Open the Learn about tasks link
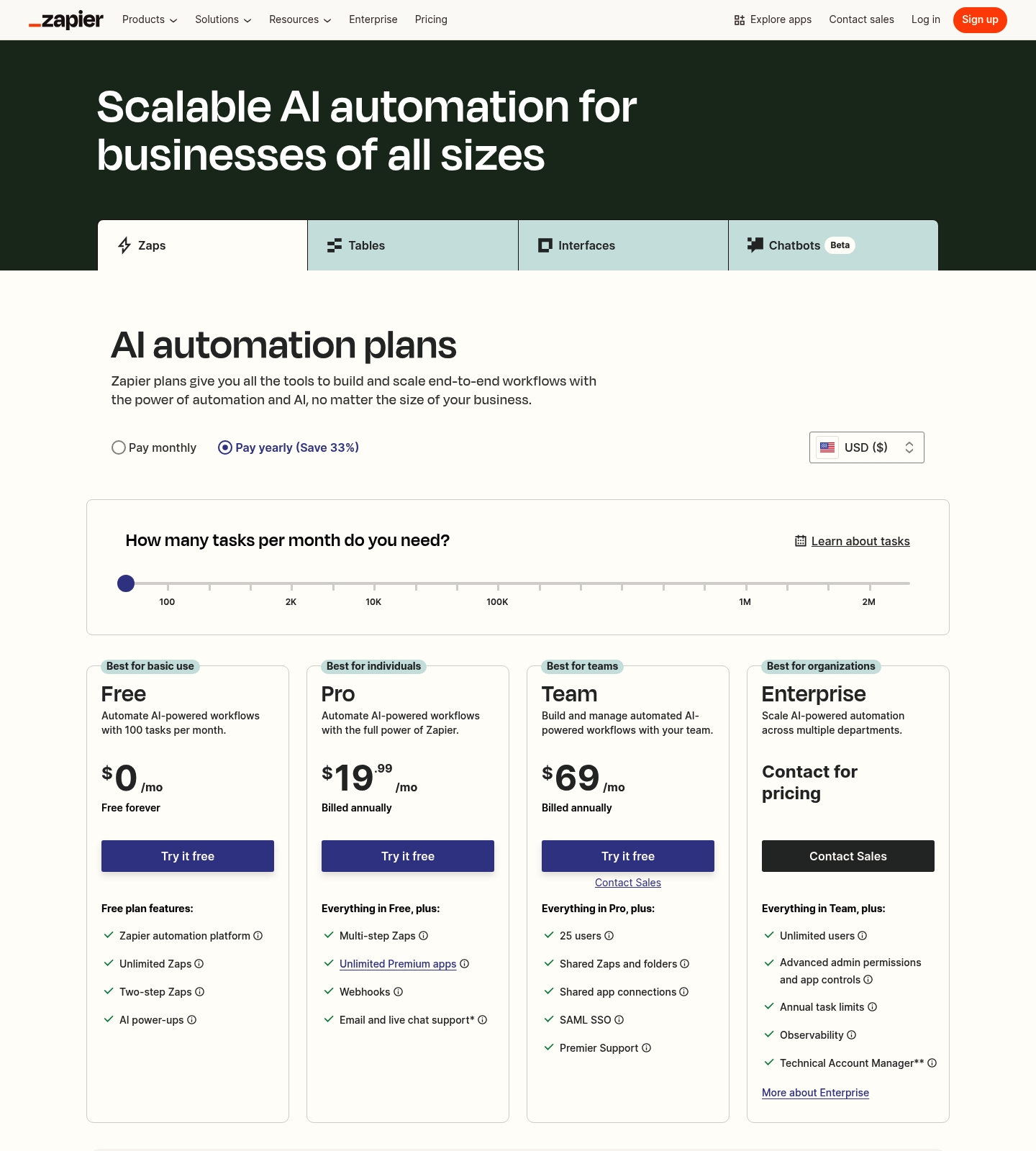This screenshot has width=1036, height=1151. [860, 541]
